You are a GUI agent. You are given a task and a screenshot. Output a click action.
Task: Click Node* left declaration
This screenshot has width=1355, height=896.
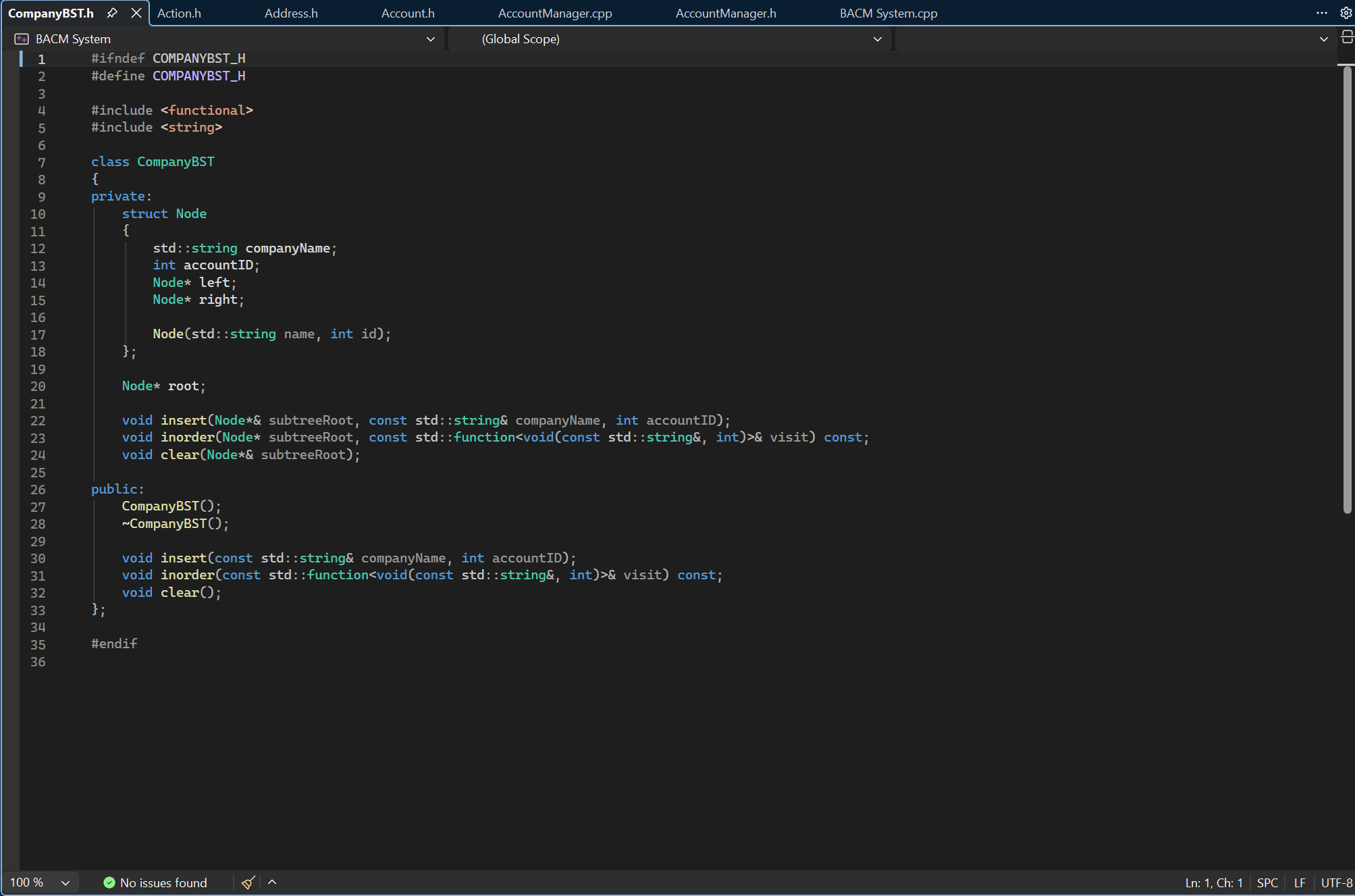point(194,282)
